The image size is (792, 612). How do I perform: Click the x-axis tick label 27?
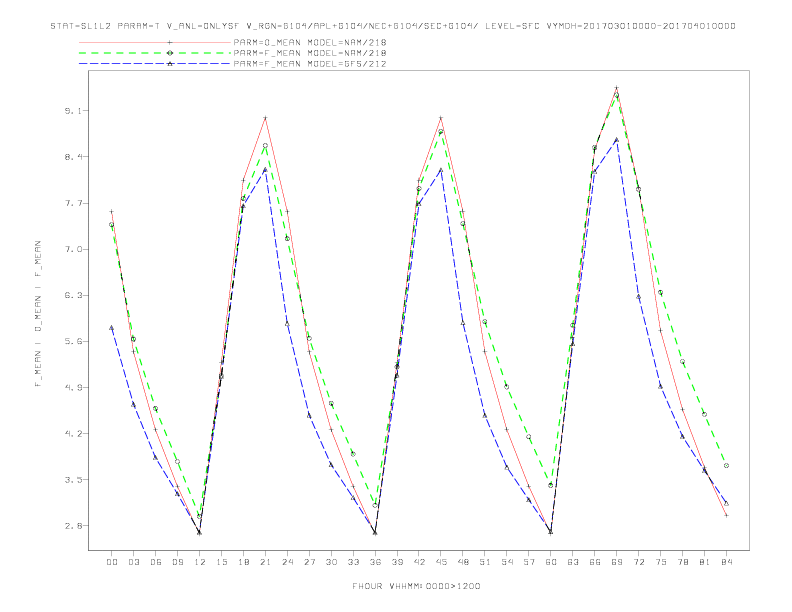309,562
